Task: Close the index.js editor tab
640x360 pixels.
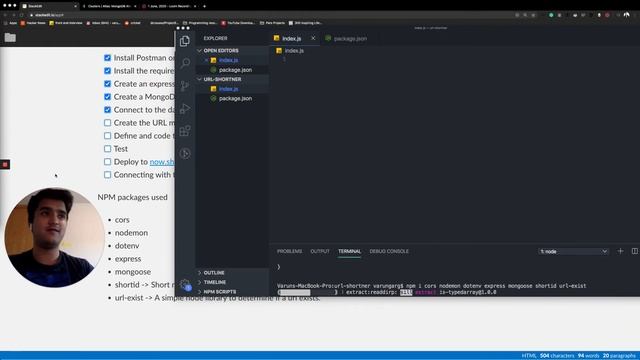Action: click(x=313, y=38)
